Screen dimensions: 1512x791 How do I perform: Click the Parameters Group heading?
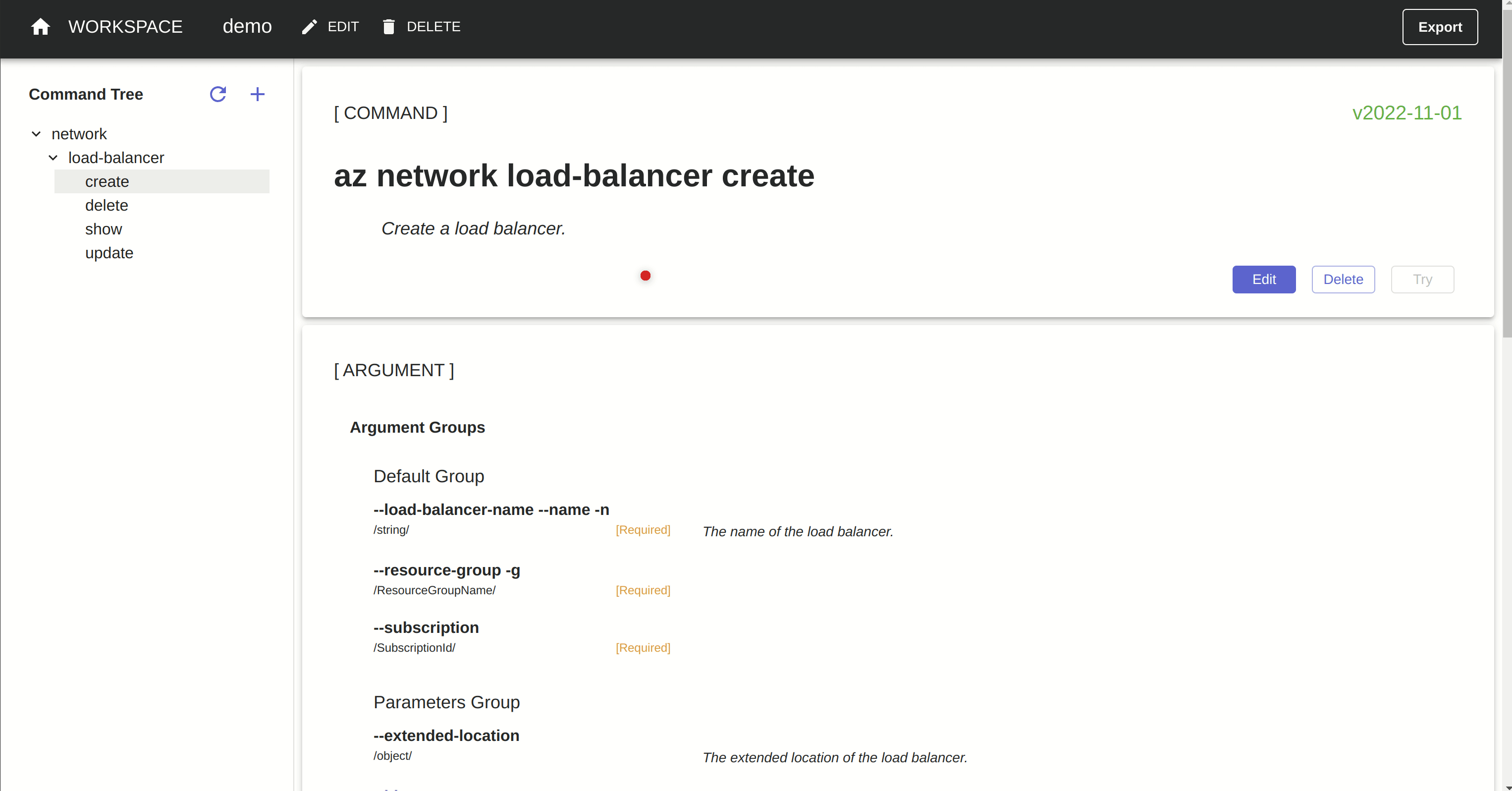click(447, 702)
